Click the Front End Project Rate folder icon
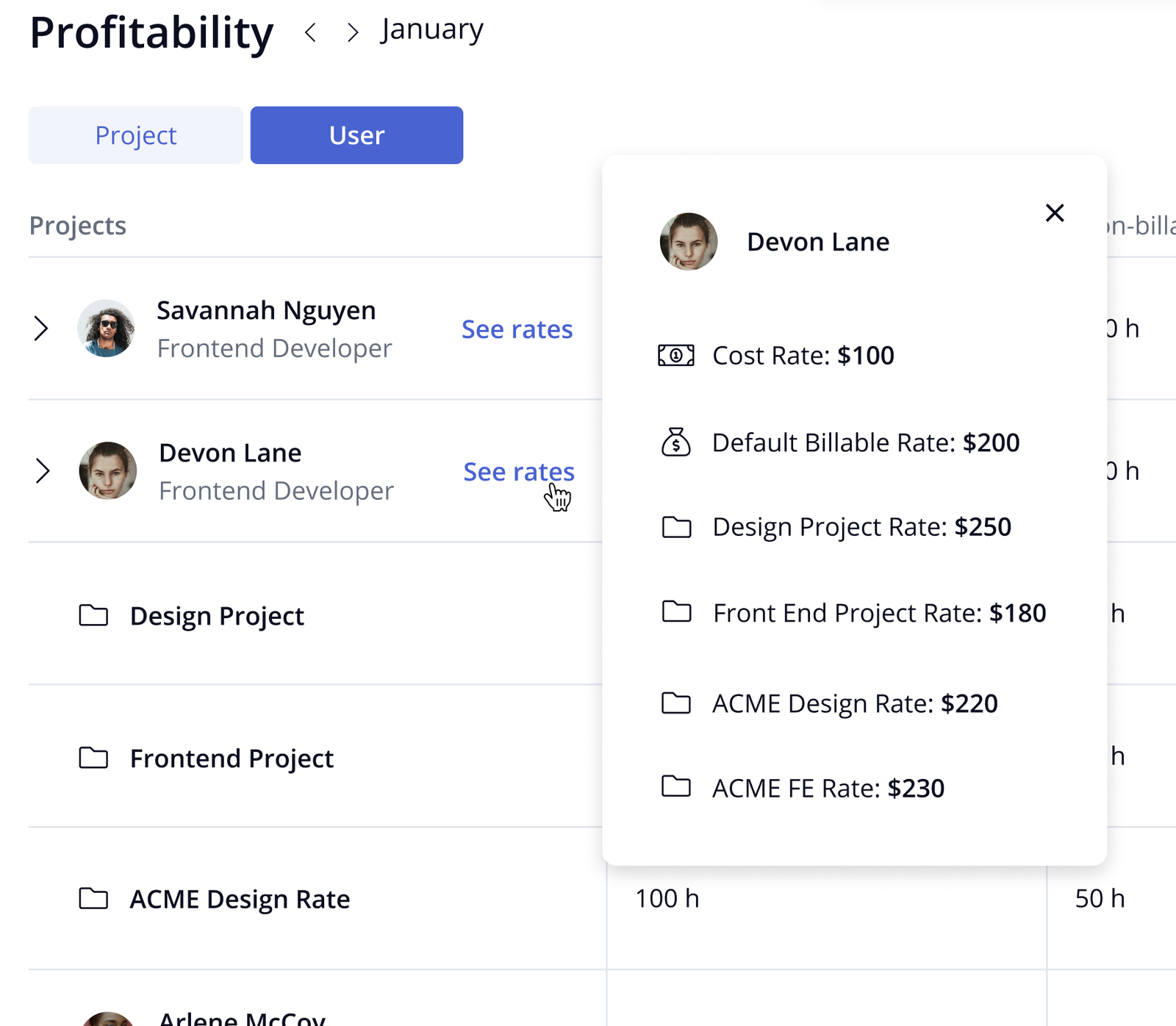Viewport: 1176px width, 1026px height. coord(676,611)
